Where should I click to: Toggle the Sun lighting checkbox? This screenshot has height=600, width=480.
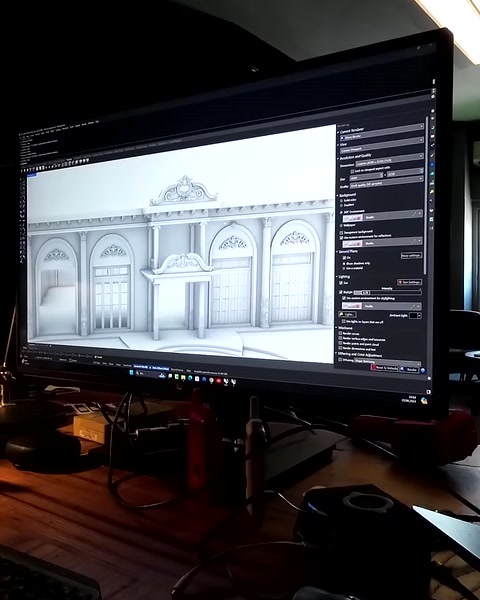click(341, 283)
